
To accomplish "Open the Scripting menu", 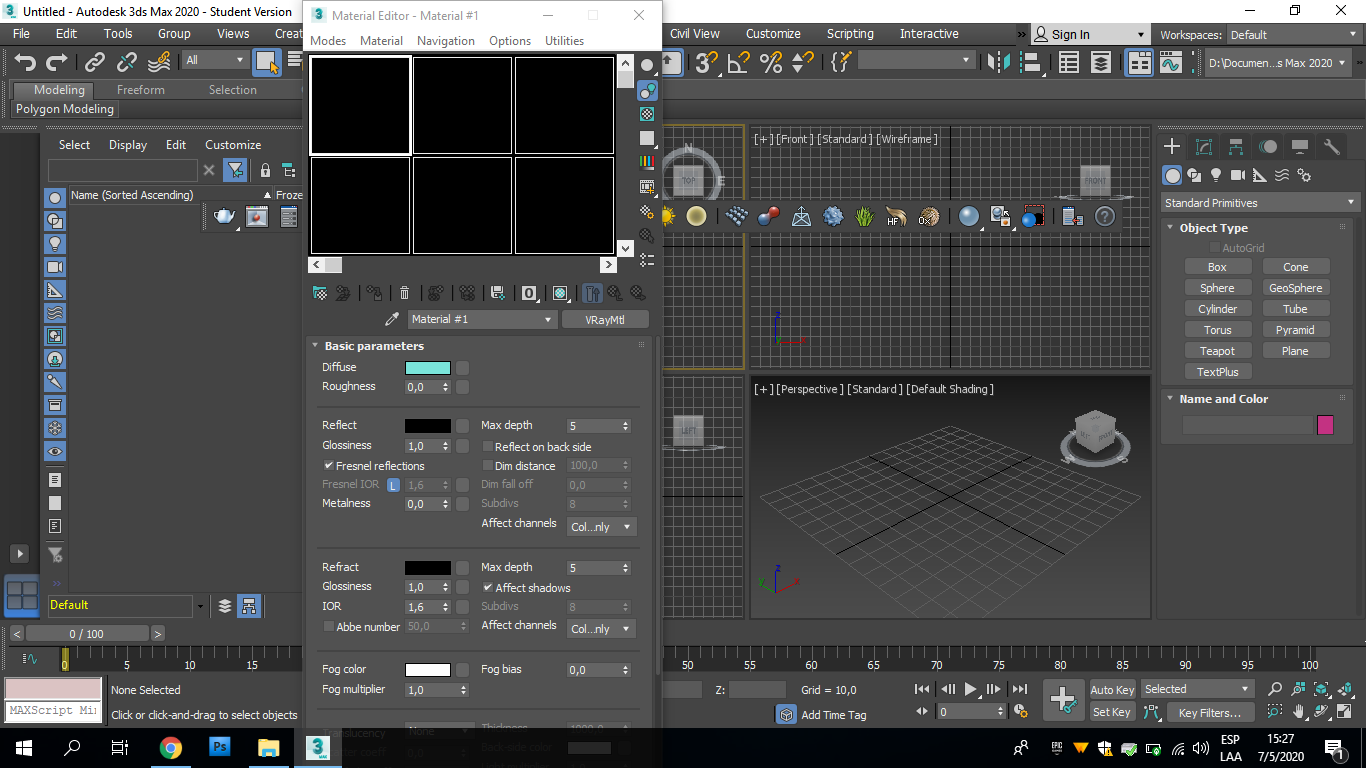I will pyautogui.click(x=849, y=34).
